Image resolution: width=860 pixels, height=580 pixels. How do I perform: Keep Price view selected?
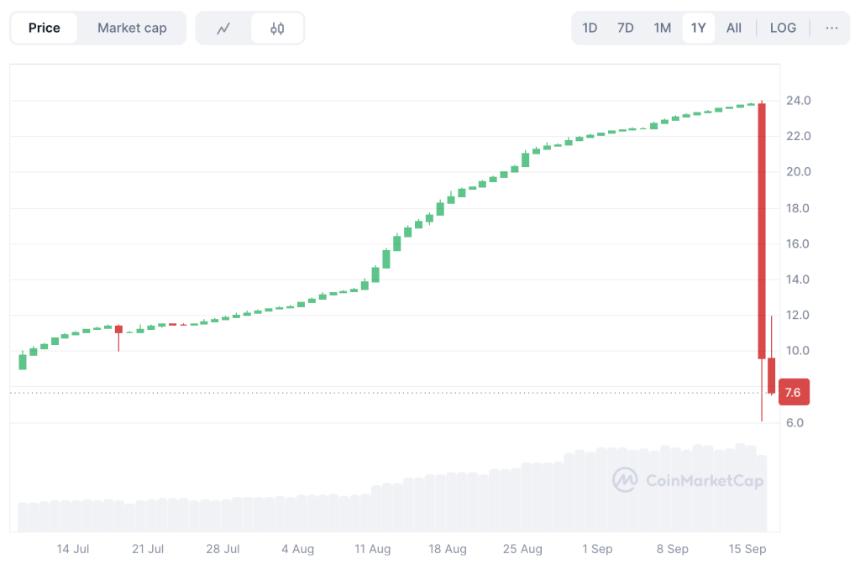[42, 28]
